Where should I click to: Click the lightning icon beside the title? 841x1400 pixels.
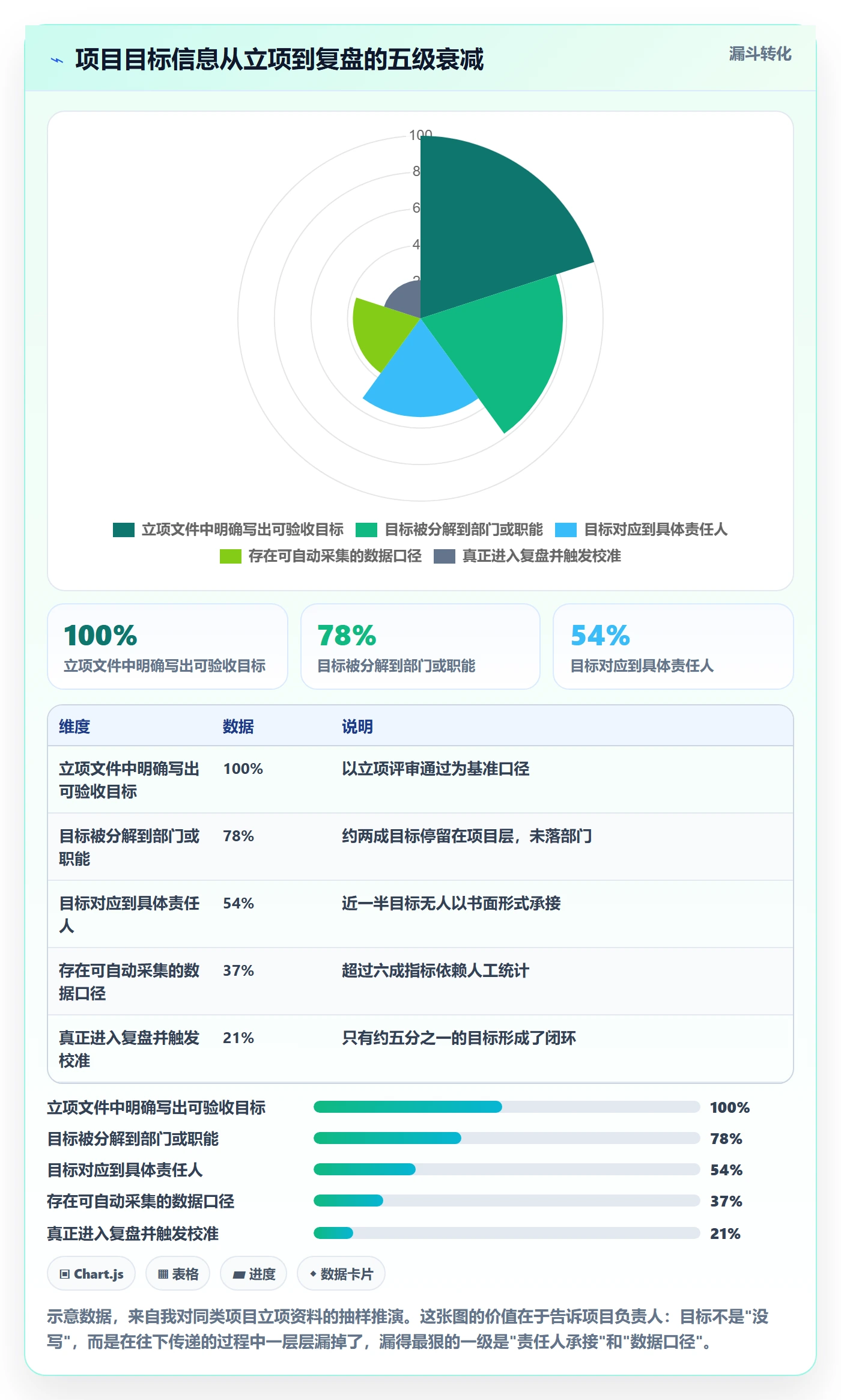tap(57, 60)
